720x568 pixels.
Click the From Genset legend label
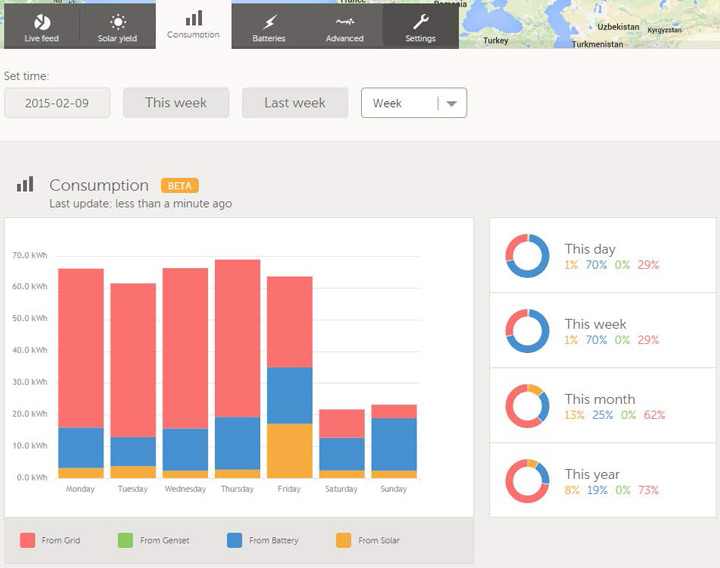[164, 540]
